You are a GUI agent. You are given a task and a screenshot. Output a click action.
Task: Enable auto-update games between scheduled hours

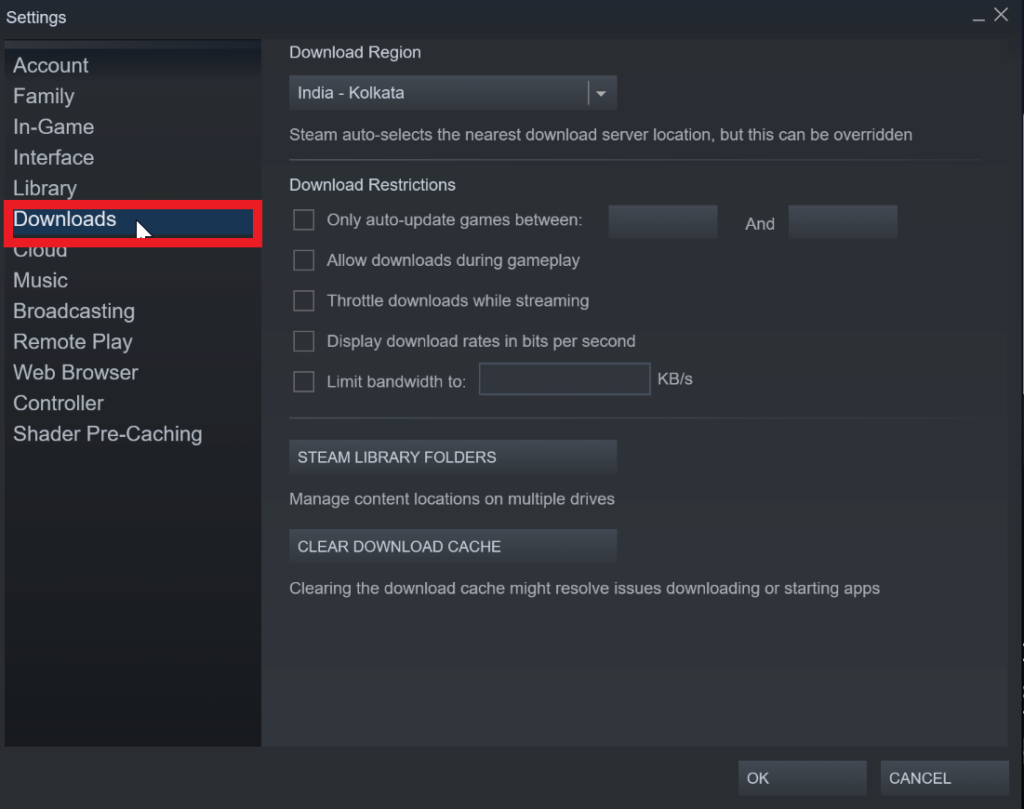(x=303, y=219)
